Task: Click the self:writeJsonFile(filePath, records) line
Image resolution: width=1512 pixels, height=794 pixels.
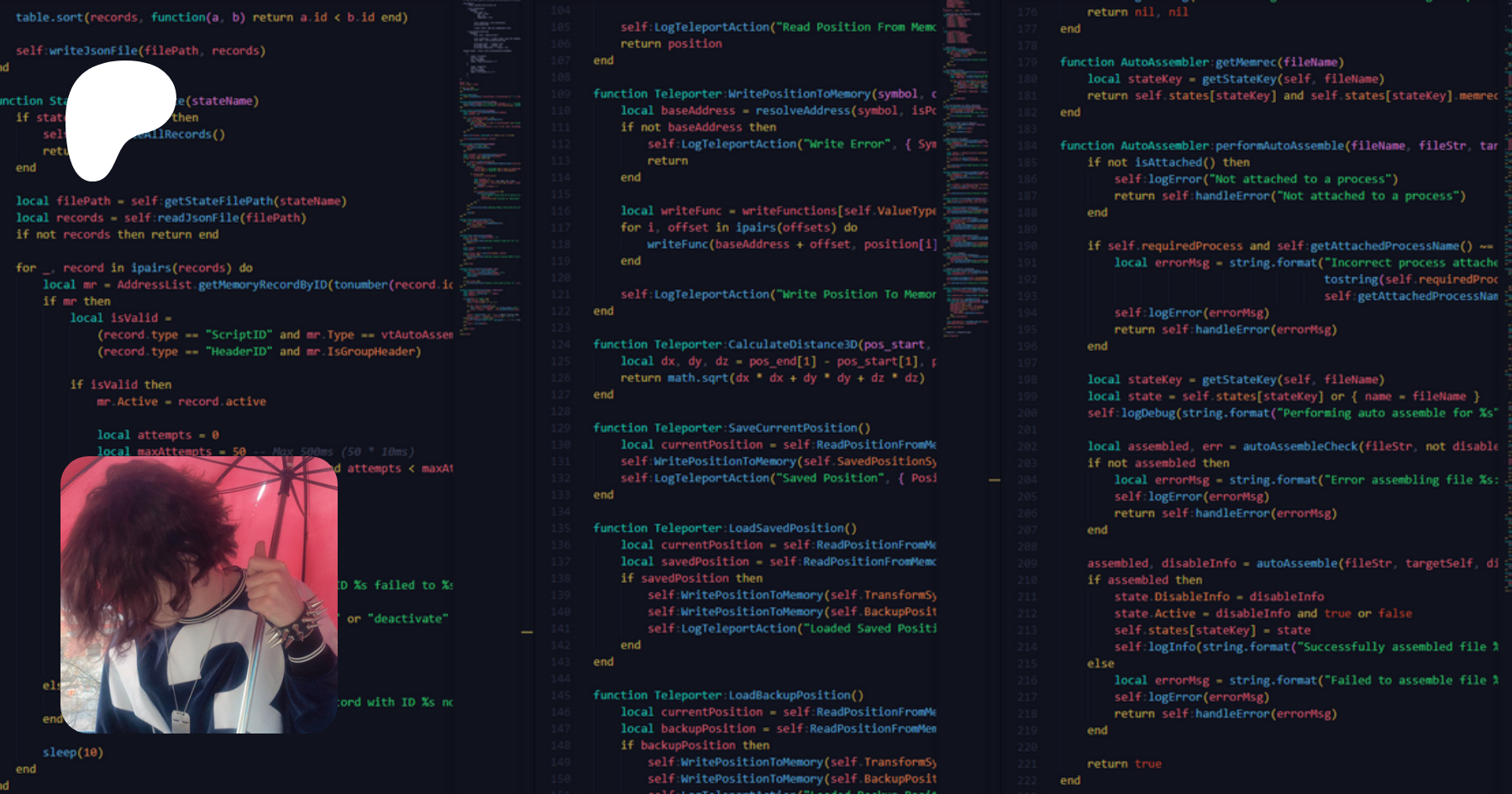Action: coord(140,50)
